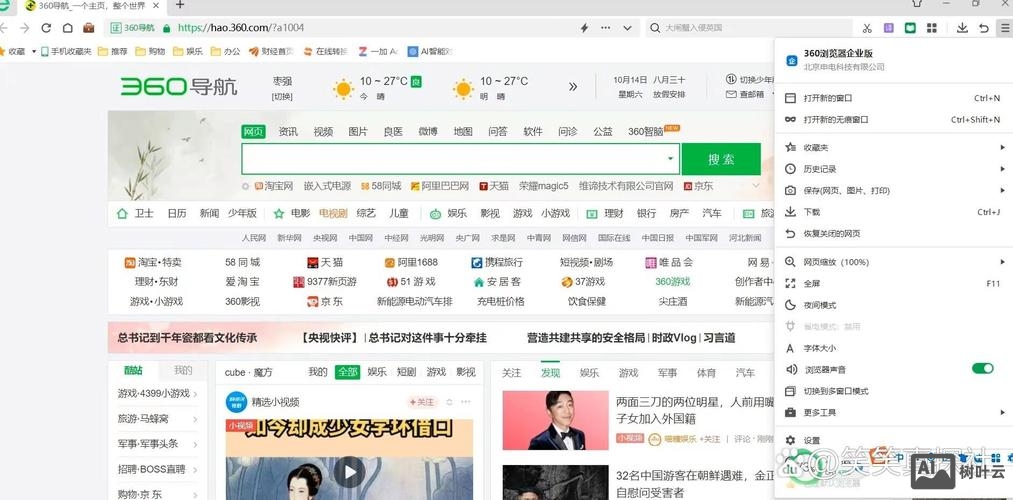Click the green 搜索 button
Image resolution: width=1013 pixels, height=500 pixels.
pos(721,159)
